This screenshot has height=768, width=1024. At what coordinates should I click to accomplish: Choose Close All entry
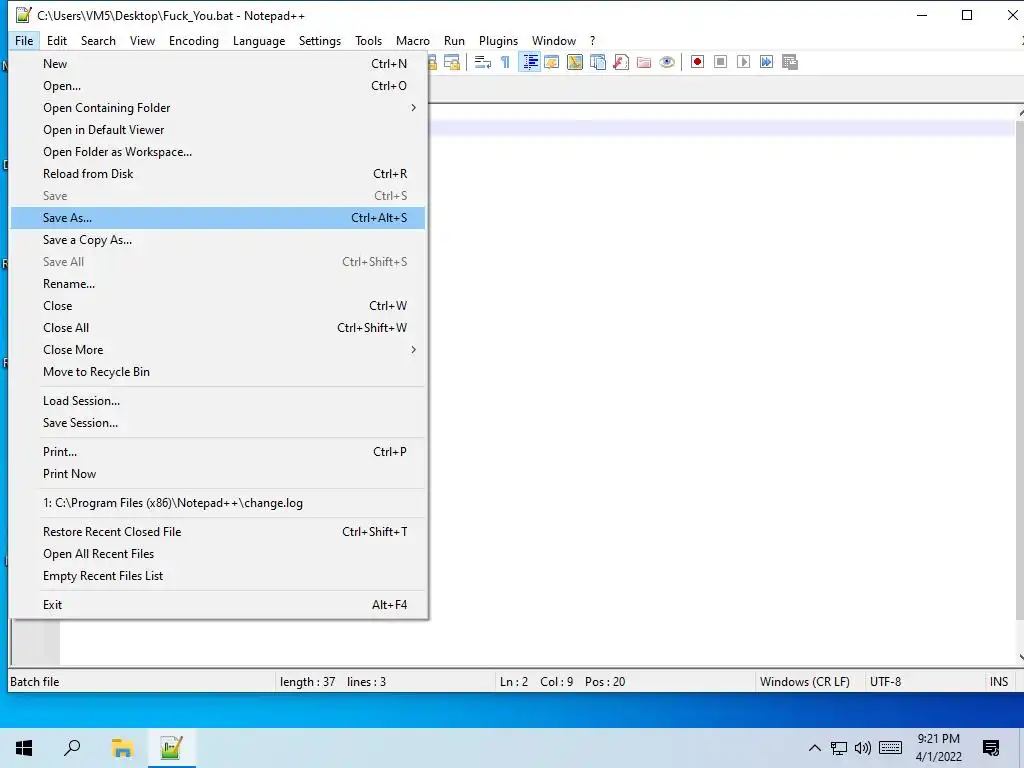217,328
